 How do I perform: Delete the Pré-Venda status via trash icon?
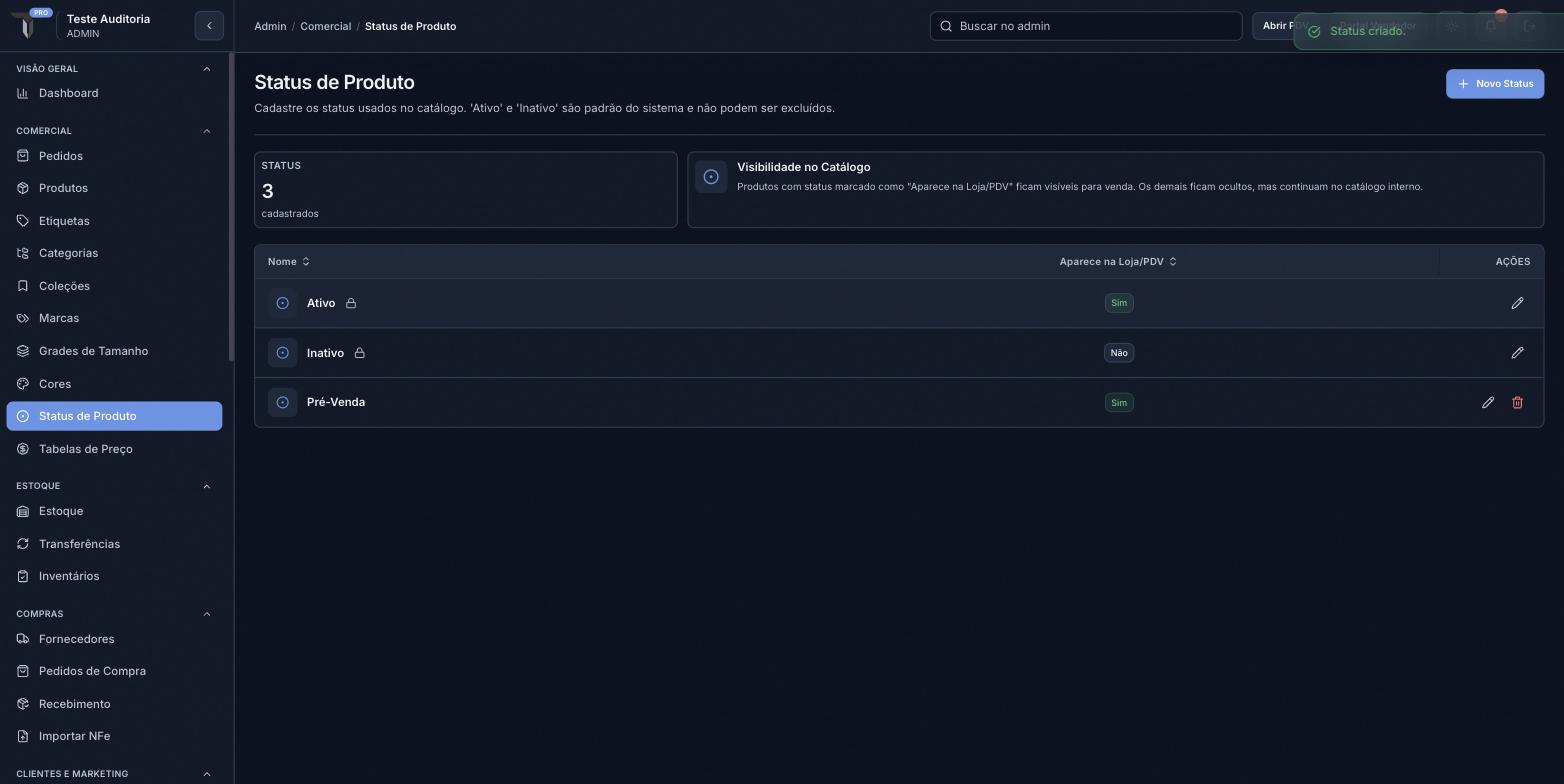(x=1517, y=403)
